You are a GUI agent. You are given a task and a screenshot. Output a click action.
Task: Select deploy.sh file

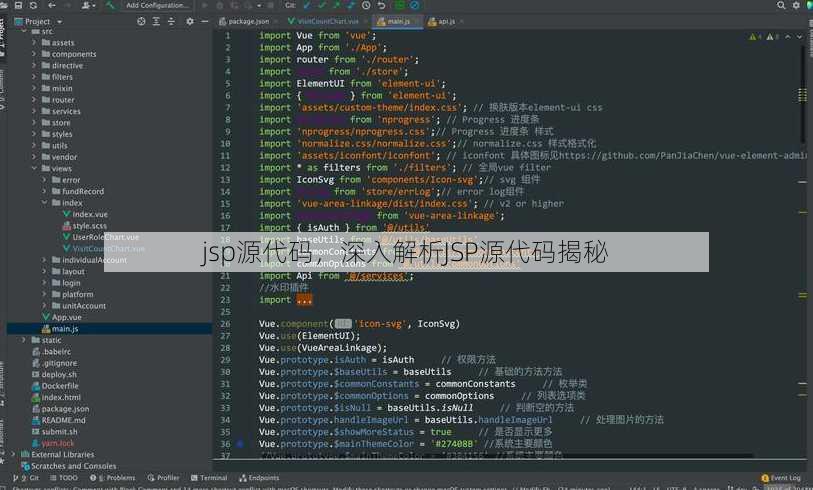tap(54, 374)
